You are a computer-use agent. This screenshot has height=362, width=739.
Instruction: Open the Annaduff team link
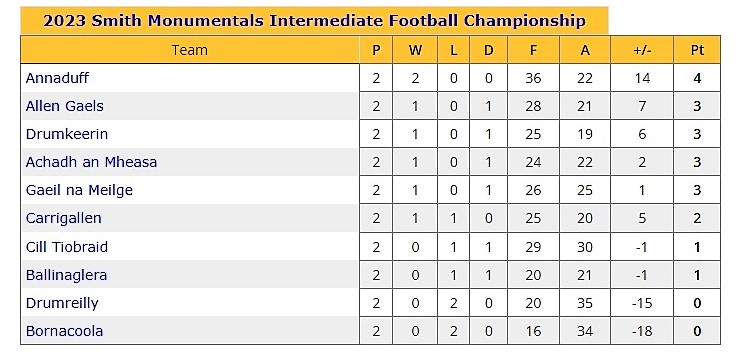57,78
